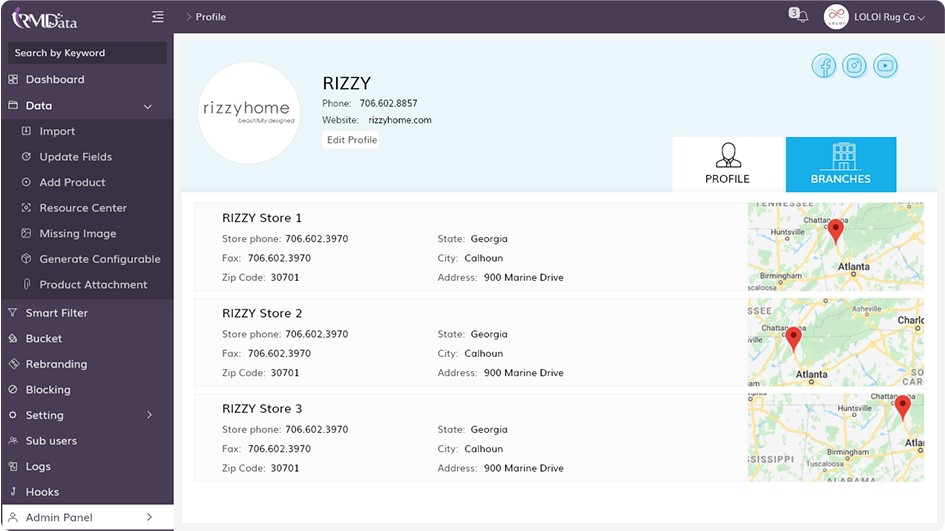945x531 pixels.
Task: Click the RIZZY company name heading
Action: [x=347, y=83]
